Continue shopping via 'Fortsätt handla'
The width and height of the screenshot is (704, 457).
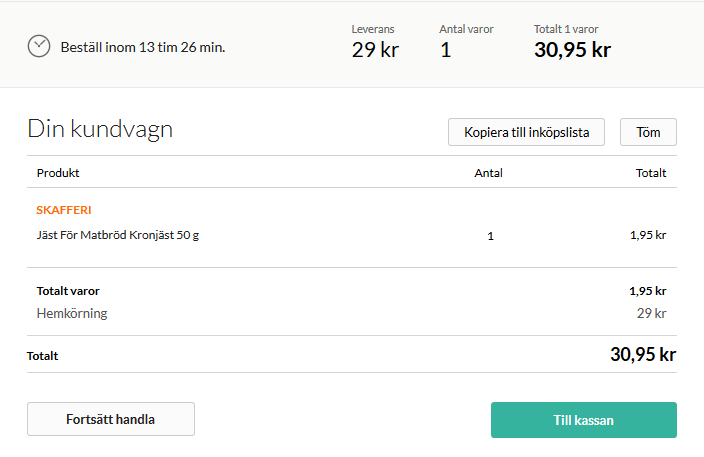111,420
